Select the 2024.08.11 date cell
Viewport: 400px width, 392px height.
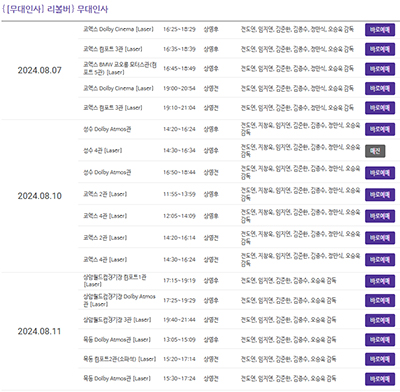point(39,331)
